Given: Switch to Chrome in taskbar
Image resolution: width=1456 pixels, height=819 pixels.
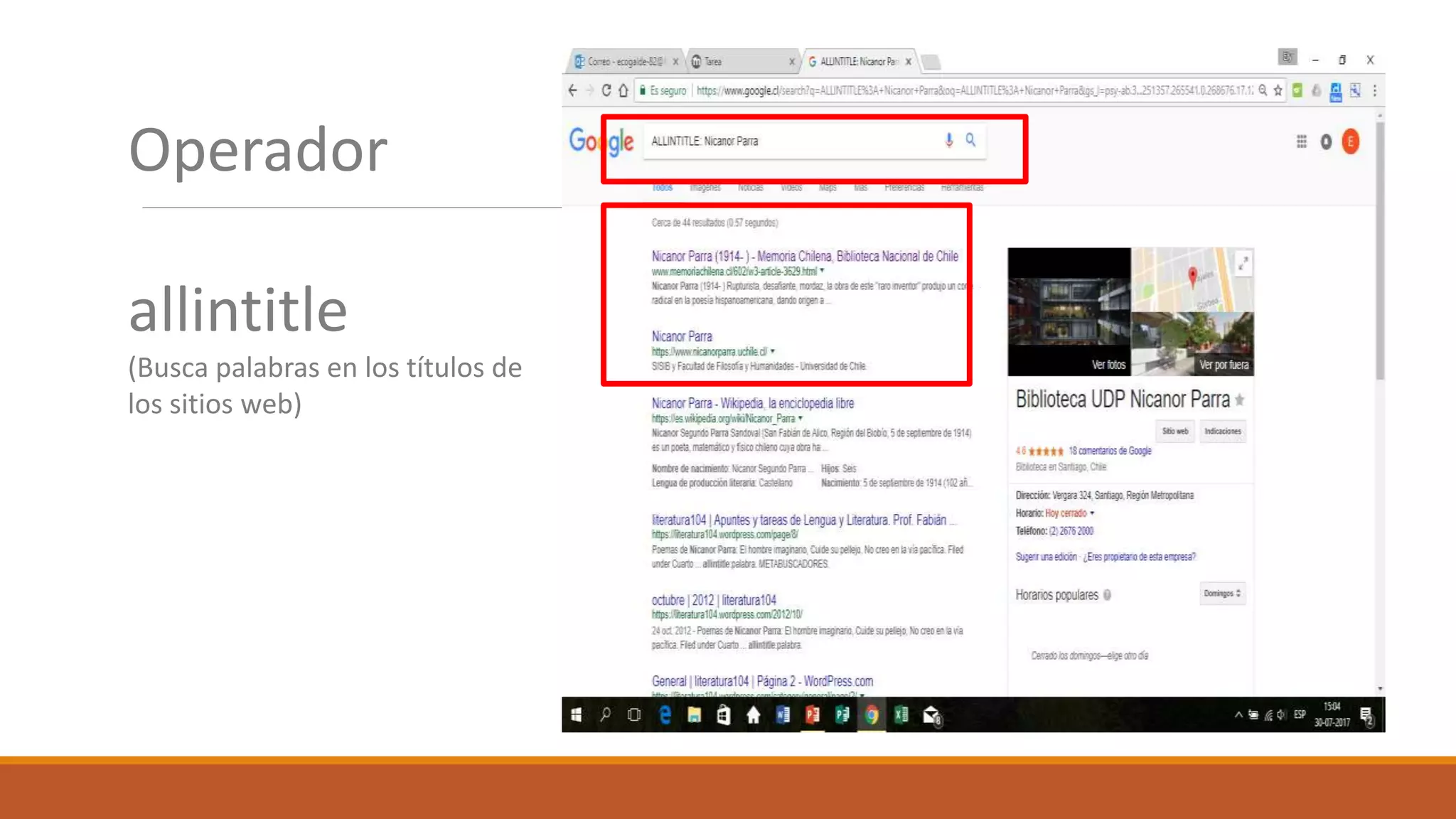Looking at the screenshot, I should [x=872, y=714].
